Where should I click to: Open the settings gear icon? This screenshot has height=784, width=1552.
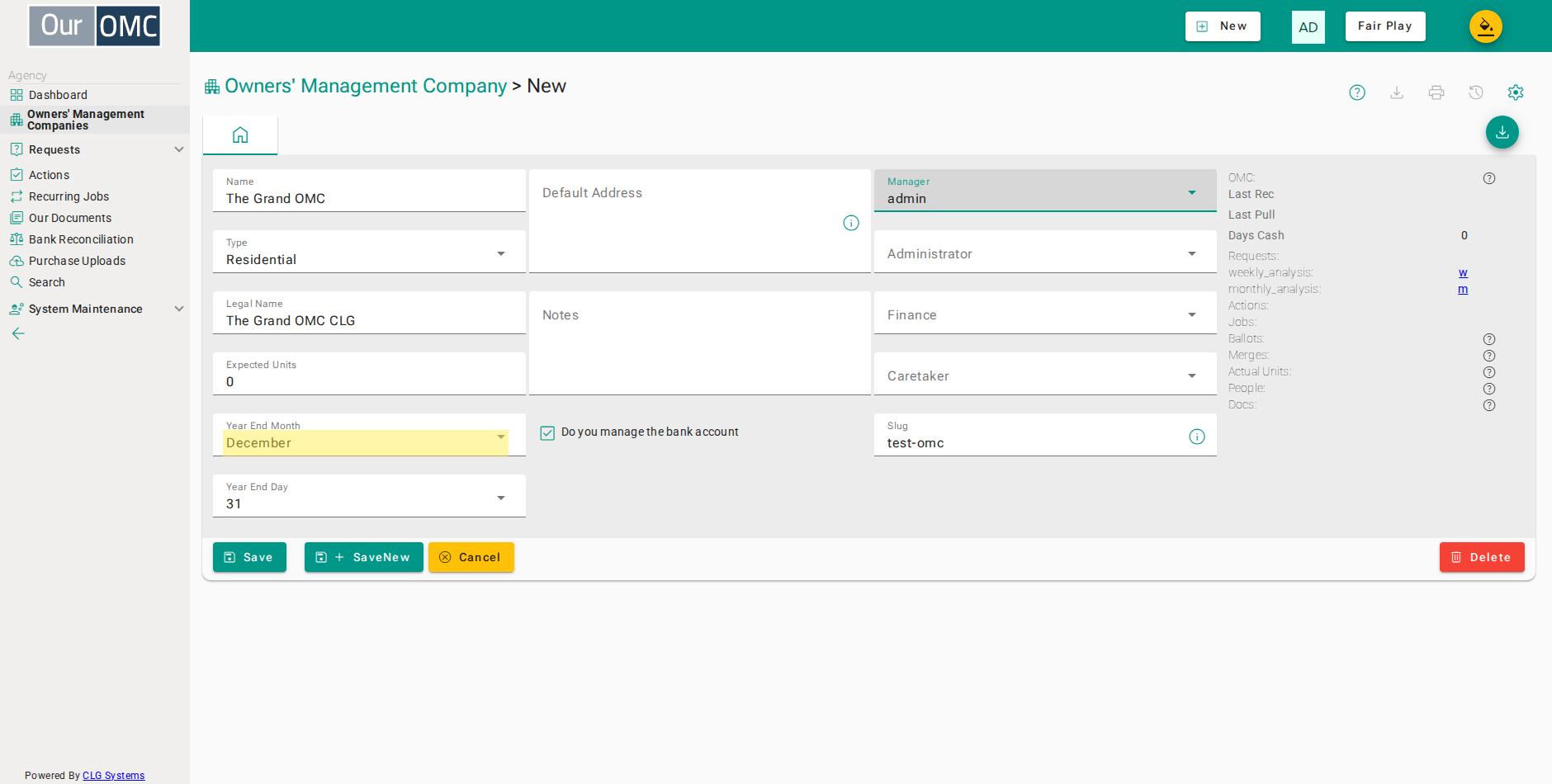click(x=1516, y=92)
